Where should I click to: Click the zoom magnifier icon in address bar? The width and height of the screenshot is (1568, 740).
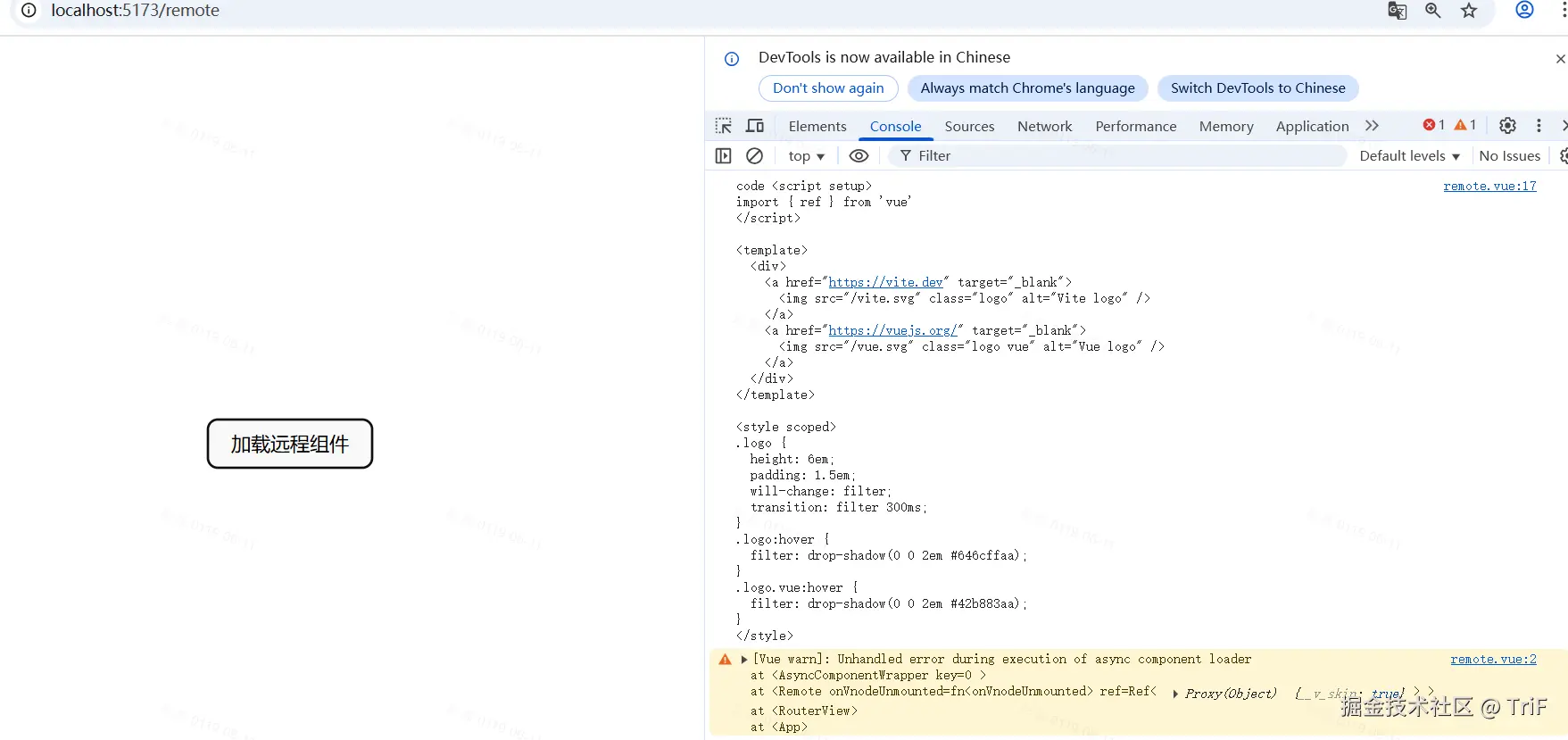click(x=1433, y=11)
